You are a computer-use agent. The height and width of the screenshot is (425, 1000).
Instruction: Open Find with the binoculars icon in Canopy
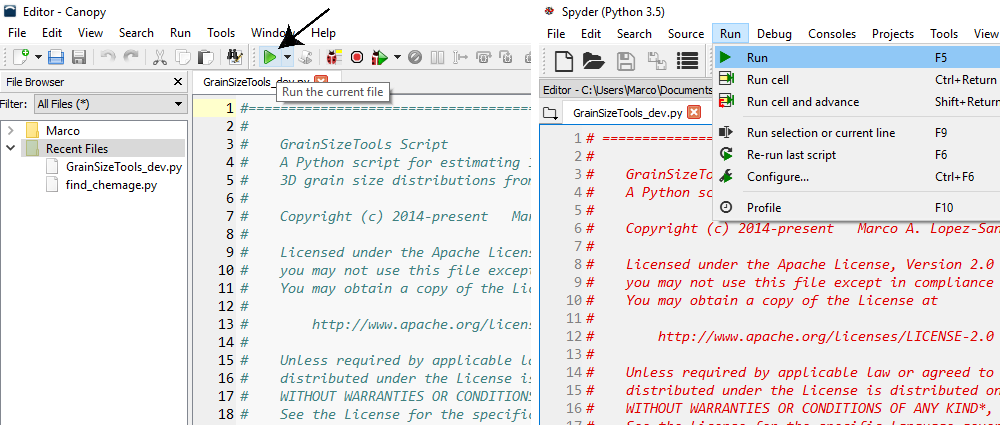coord(234,57)
